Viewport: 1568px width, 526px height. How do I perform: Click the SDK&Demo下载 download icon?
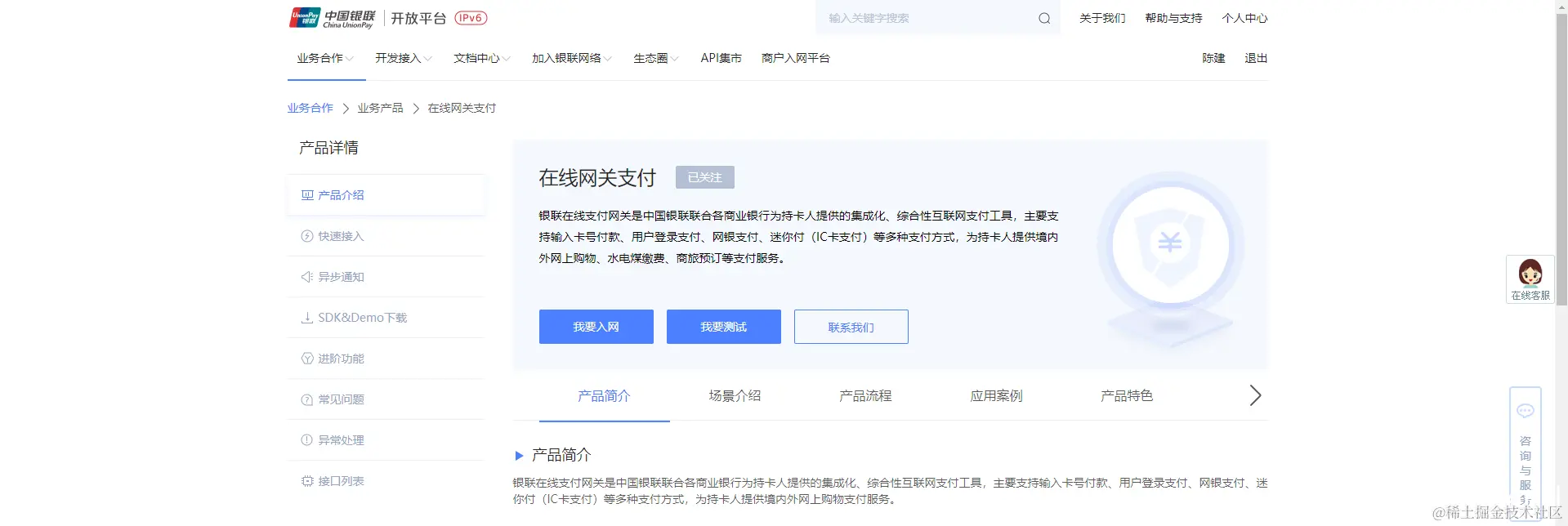307,318
